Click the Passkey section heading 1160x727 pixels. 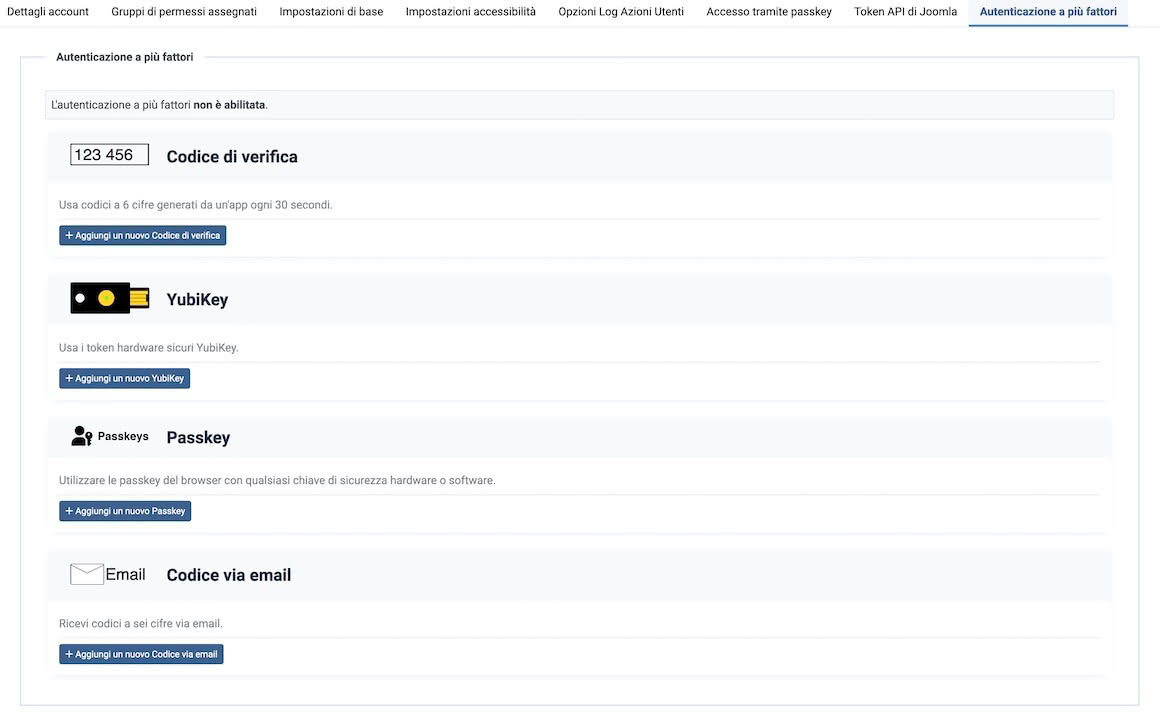pos(198,438)
